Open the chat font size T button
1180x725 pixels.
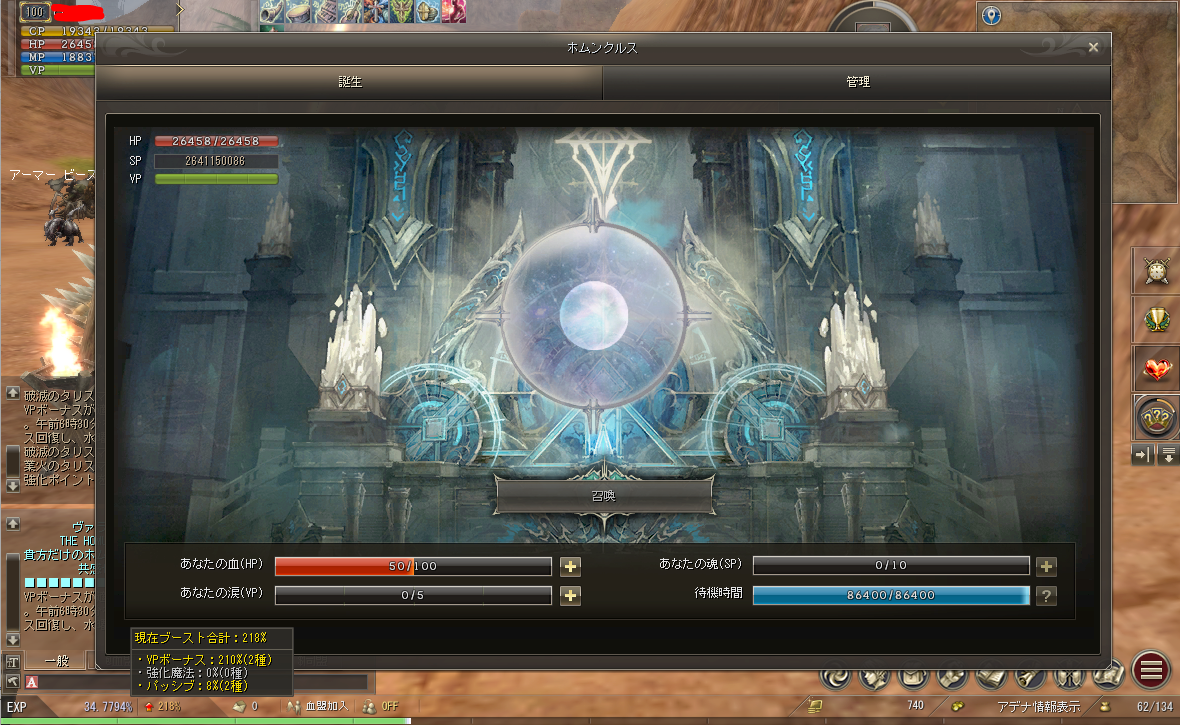click(x=13, y=662)
